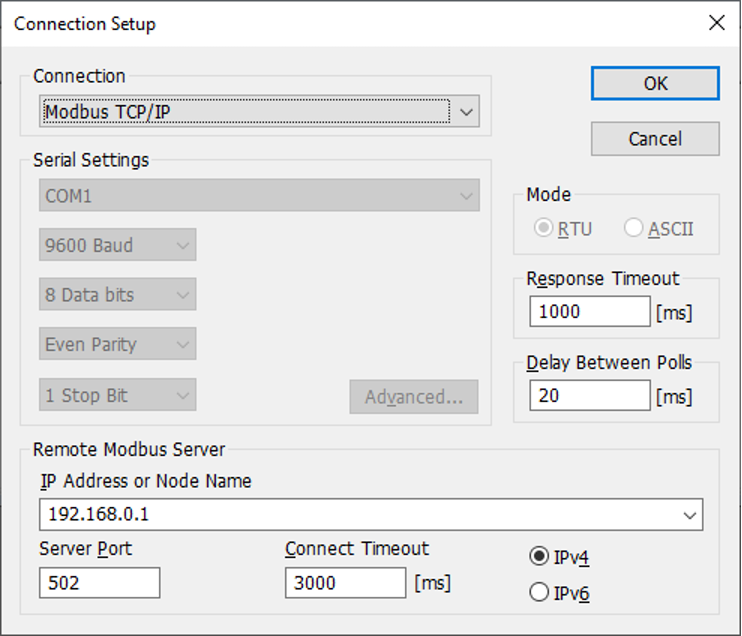The width and height of the screenshot is (742, 636).
Task: Focus the Response Timeout field
Action: [x=590, y=311]
